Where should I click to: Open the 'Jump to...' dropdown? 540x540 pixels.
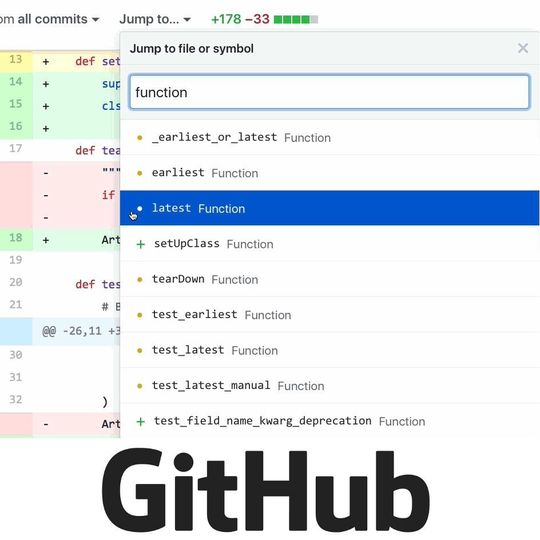[155, 19]
